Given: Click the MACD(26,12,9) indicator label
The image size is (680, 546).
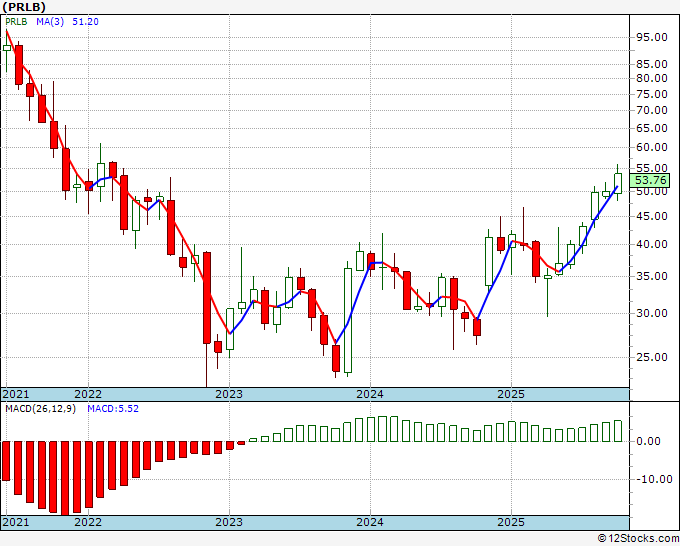Looking at the screenshot, I should tap(40, 409).
